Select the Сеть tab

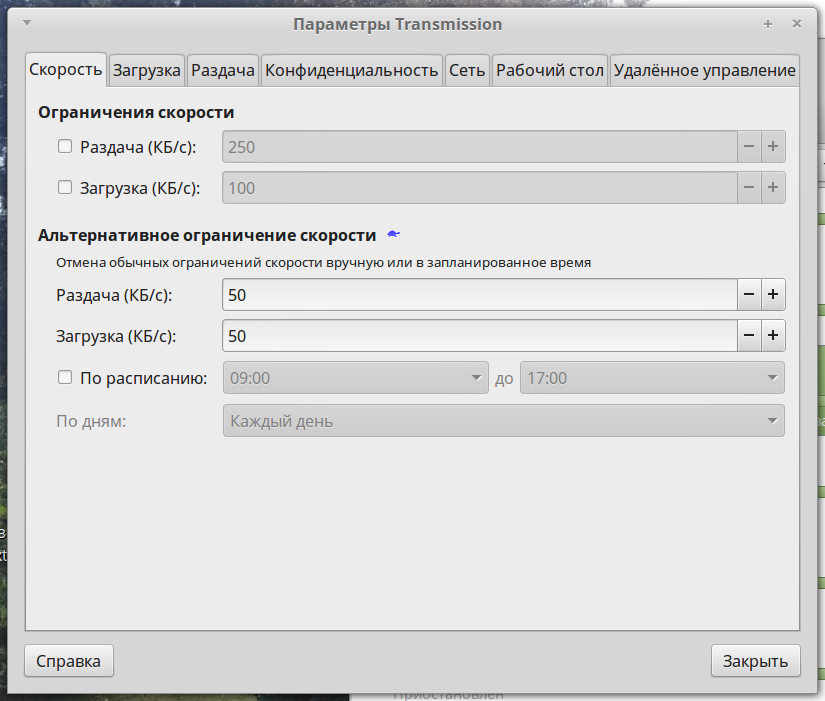point(467,70)
